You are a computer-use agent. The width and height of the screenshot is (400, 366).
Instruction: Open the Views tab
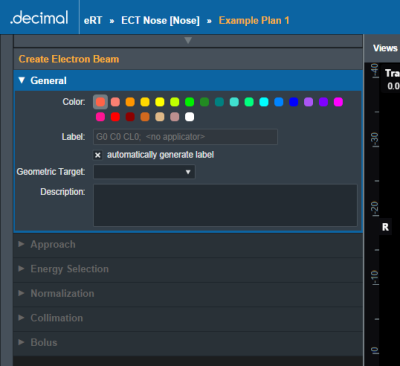coord(385,48)
